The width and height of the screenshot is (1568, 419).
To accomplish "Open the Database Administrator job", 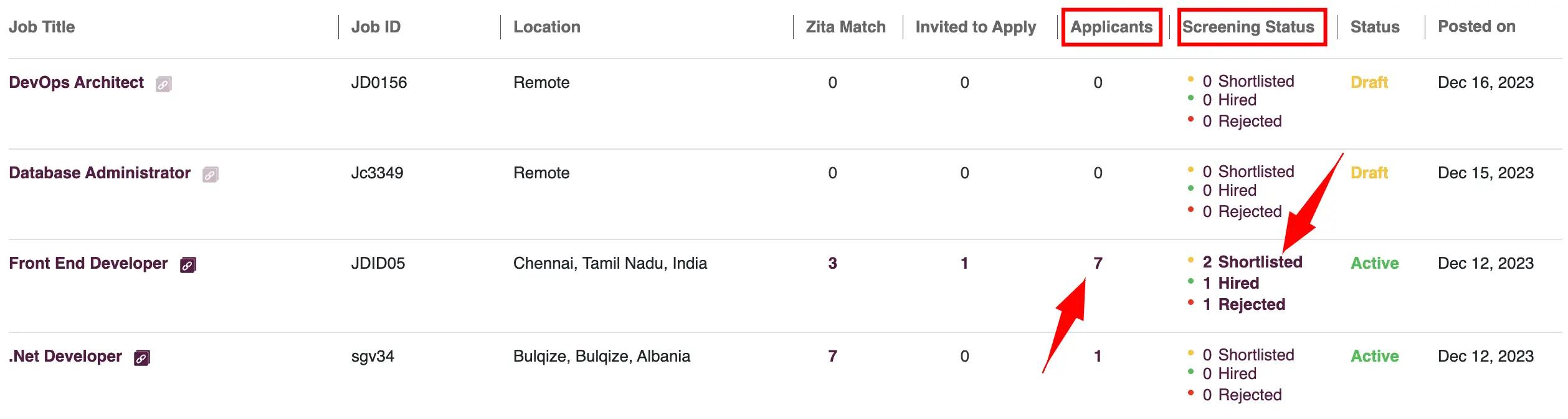I will coord(100,173).
